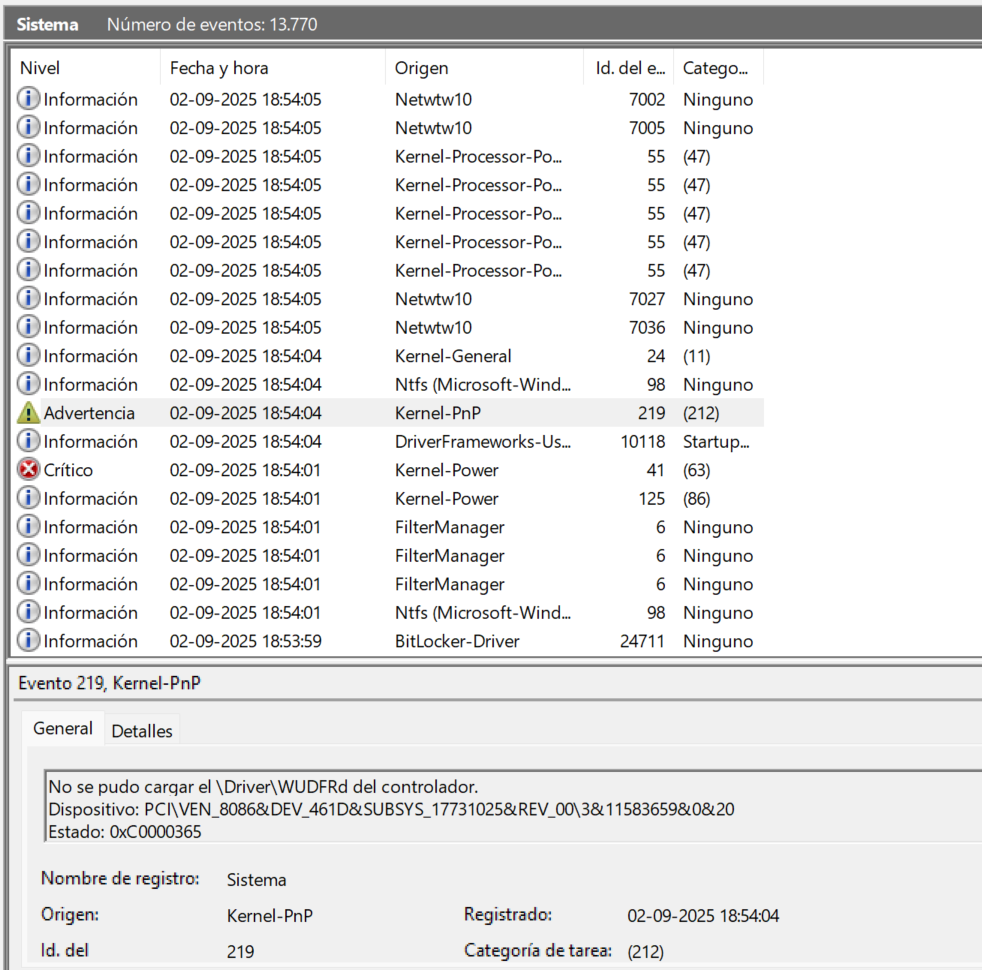Image resolution: width=982 pixels, height=970 pixels.
Task: Click the Origen value Kernel-PnP in details
Action: click(270, 916)
